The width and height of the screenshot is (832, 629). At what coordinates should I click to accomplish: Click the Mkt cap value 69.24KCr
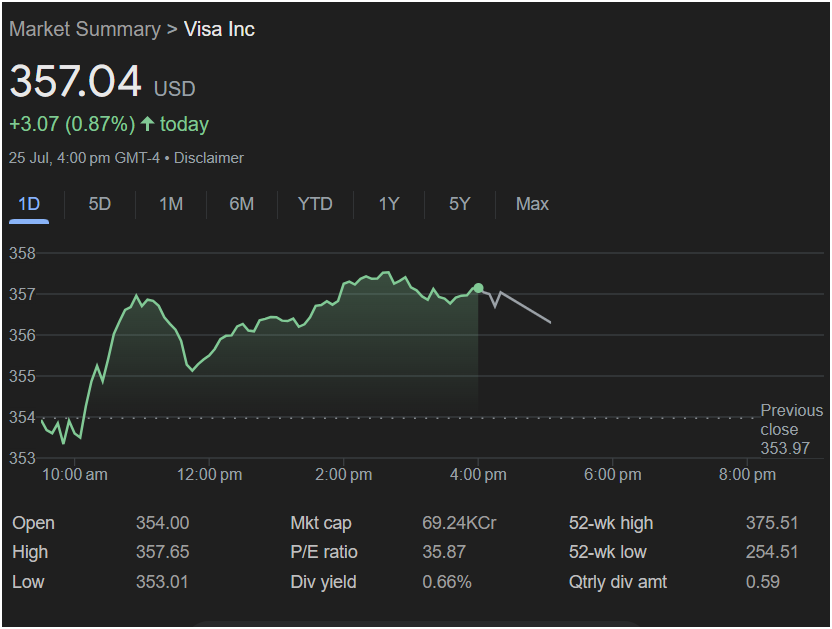(460, 523)
